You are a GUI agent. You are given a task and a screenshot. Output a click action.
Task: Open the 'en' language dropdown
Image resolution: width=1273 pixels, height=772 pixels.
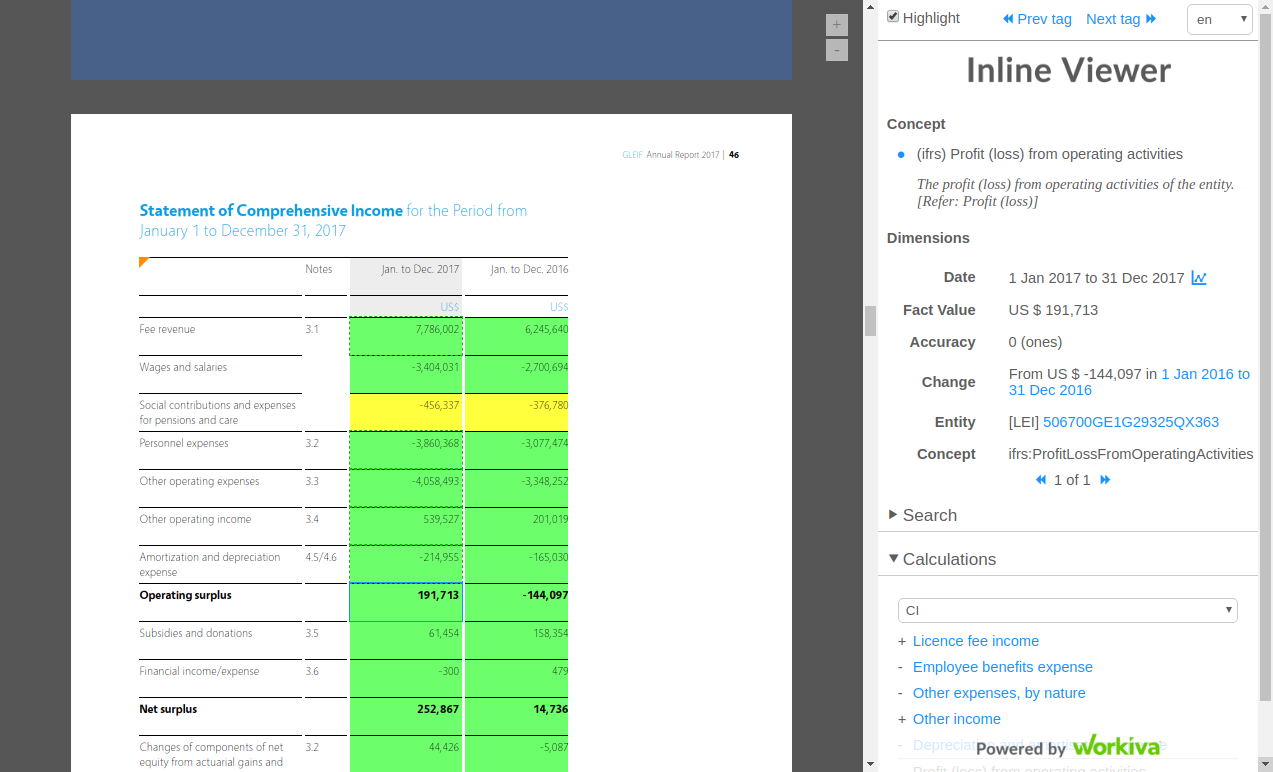1220,19
